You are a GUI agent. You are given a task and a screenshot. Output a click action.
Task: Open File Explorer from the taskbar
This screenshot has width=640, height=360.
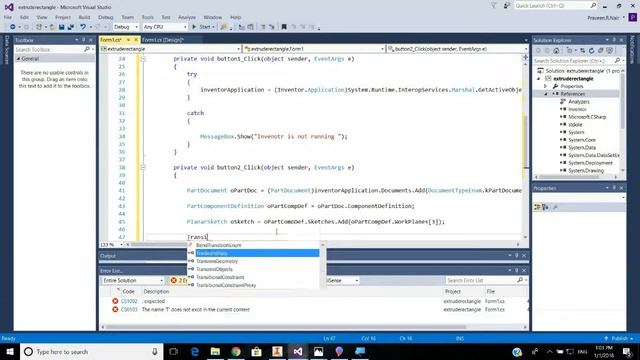tap(215, 351)
